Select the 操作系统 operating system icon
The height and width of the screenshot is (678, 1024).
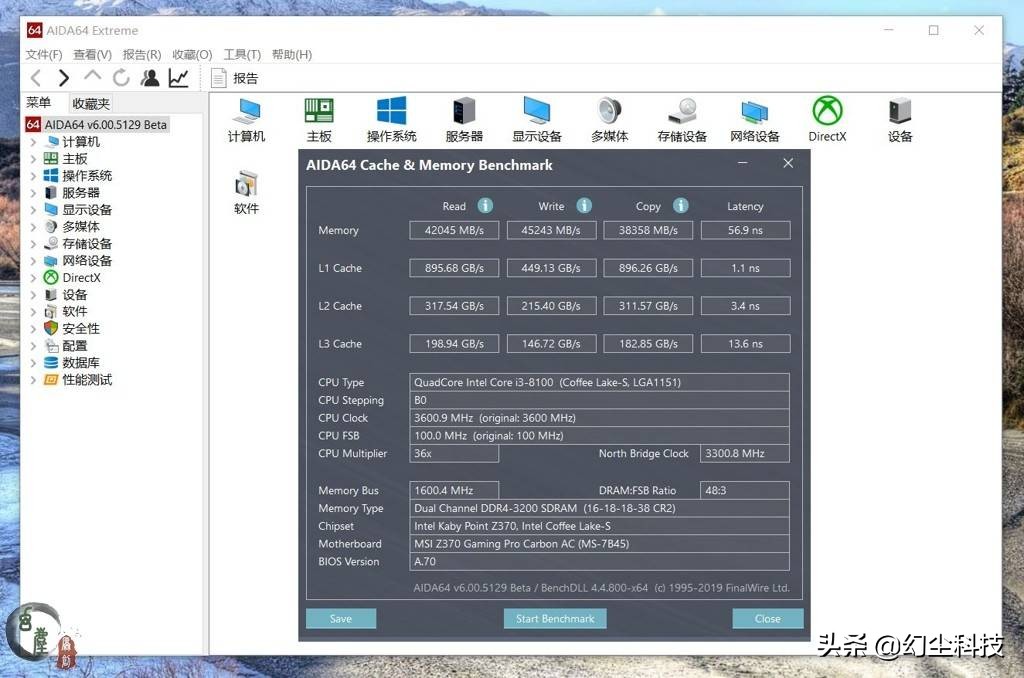pyautogui.click(x=391, y=112)
